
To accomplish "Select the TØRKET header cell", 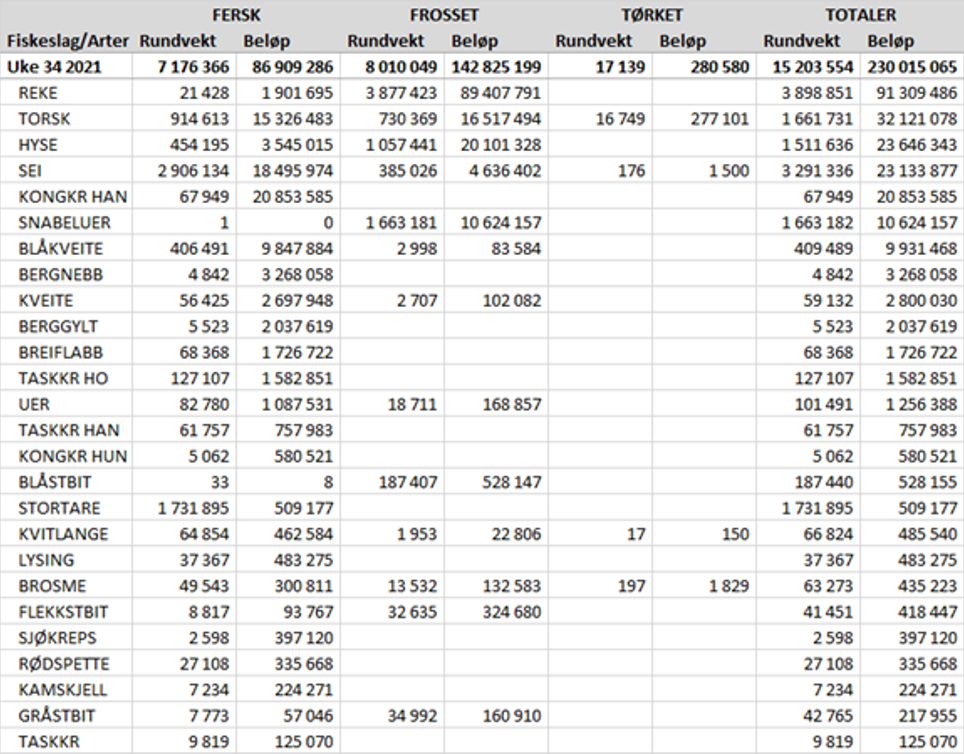I will point(652,16).
